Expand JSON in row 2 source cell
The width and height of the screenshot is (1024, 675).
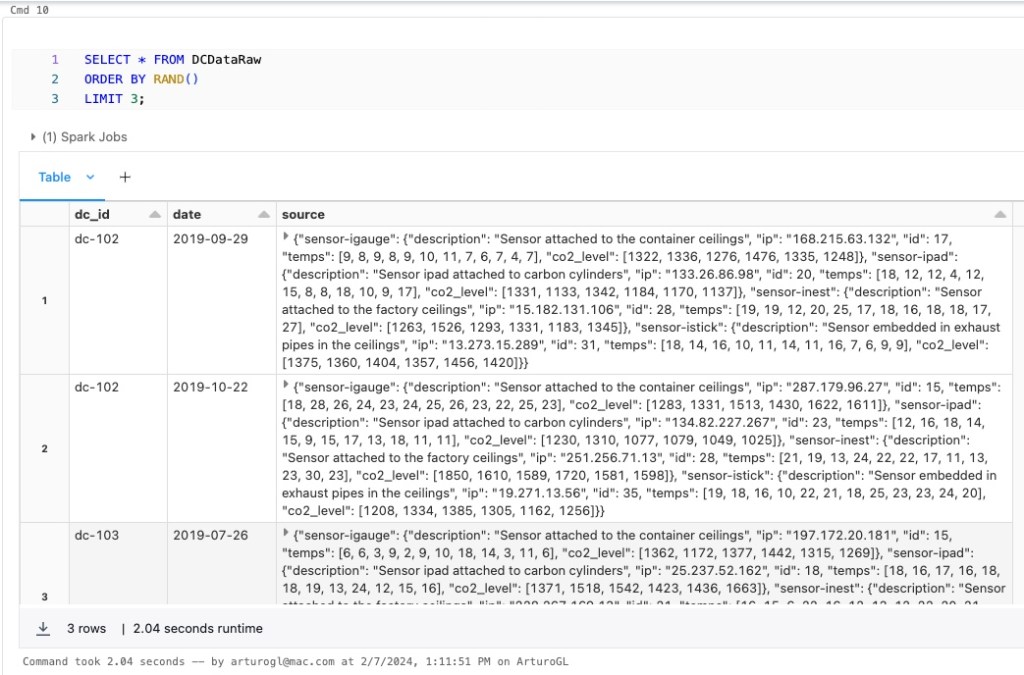[x=287, y=385]
